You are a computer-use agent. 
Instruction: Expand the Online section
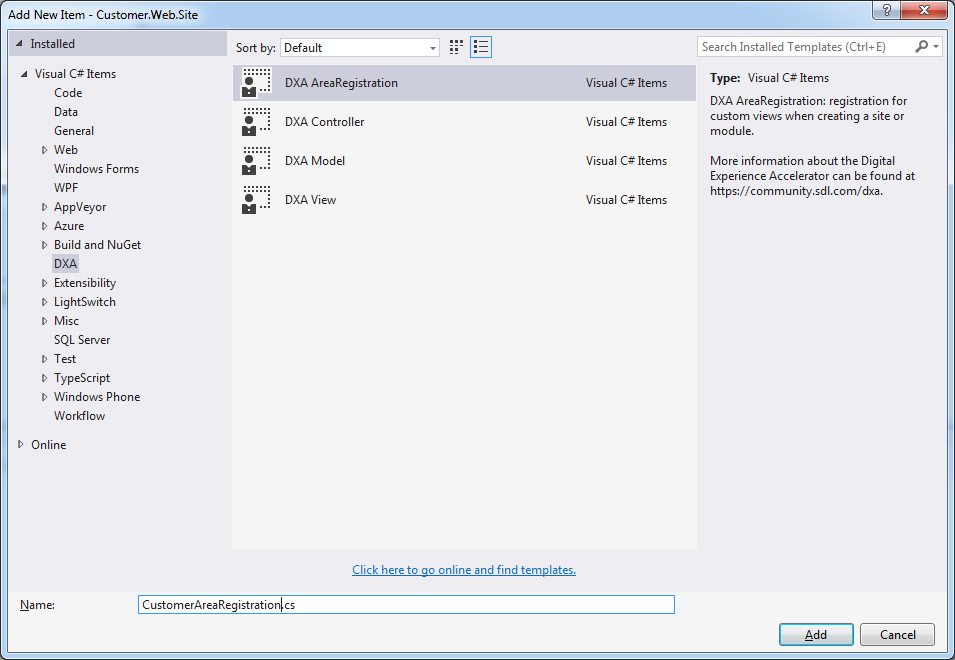[21, 445]
